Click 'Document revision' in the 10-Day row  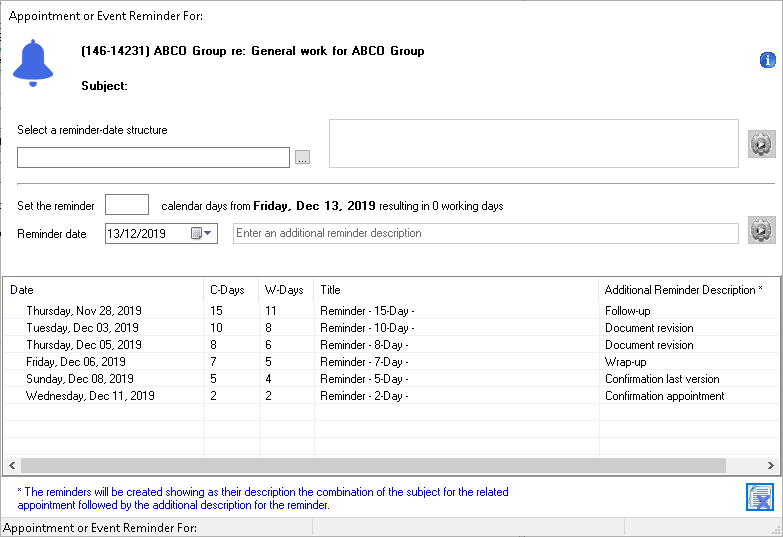click(649, 328)
